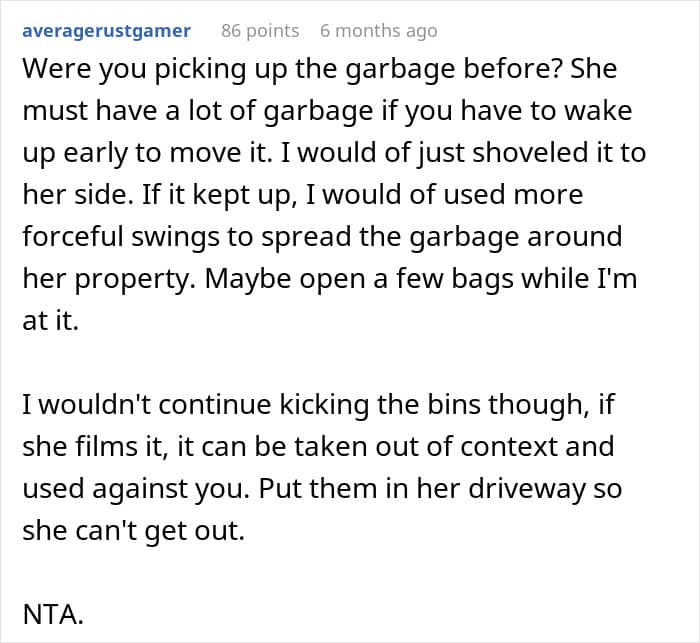Click the text 'she can't get out.'
This screenshot has width=700, height=643.
[x=133, y=532]
